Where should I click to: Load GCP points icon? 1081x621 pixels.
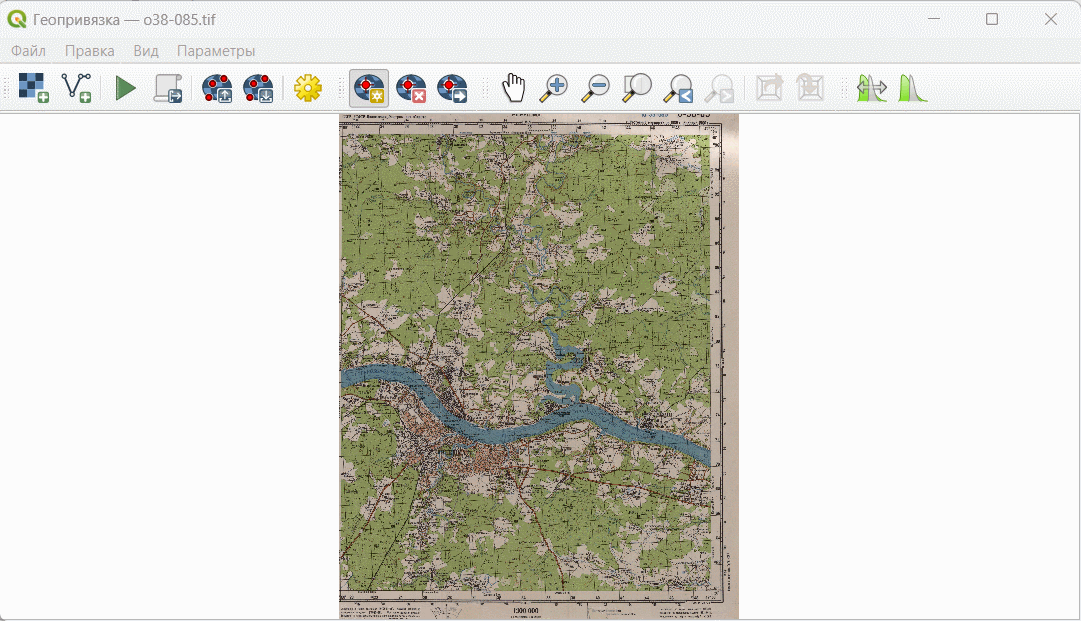point(217,88)
